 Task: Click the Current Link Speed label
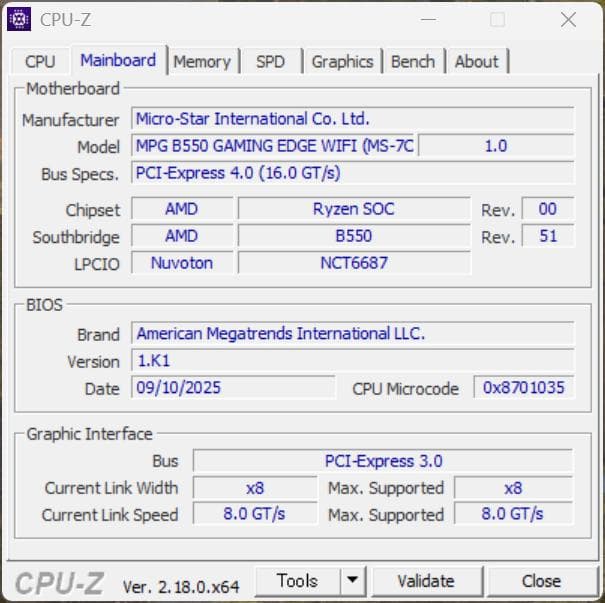[x=110, y=515]
